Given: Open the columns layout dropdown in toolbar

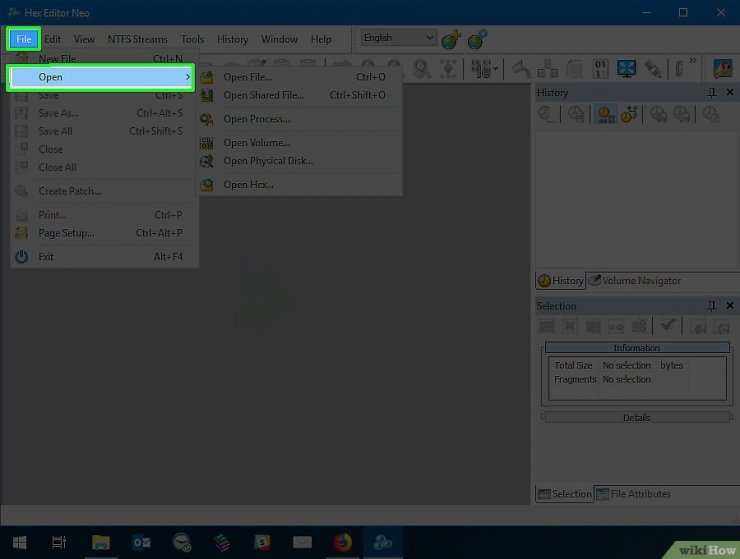Looking at the screenshot, I should click(x=485, y=69).
